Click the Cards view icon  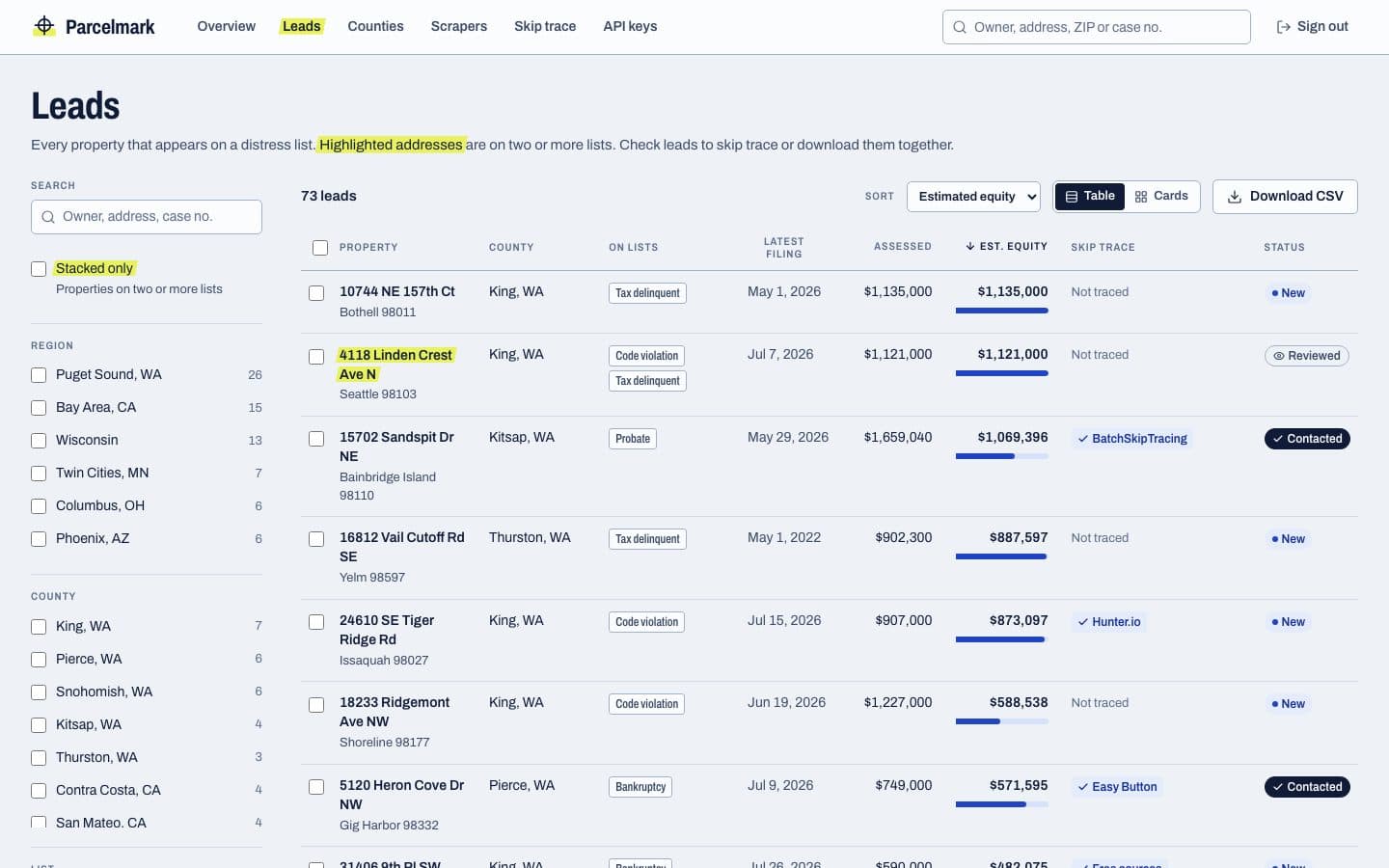1141,197
